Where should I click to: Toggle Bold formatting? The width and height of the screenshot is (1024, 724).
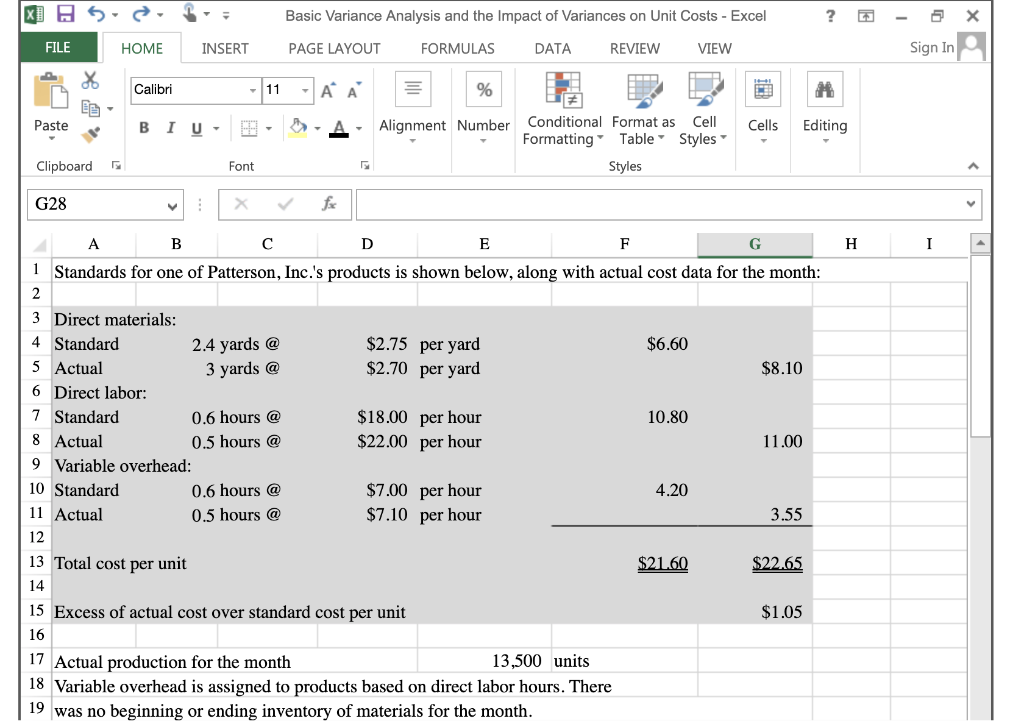[143, 129]
